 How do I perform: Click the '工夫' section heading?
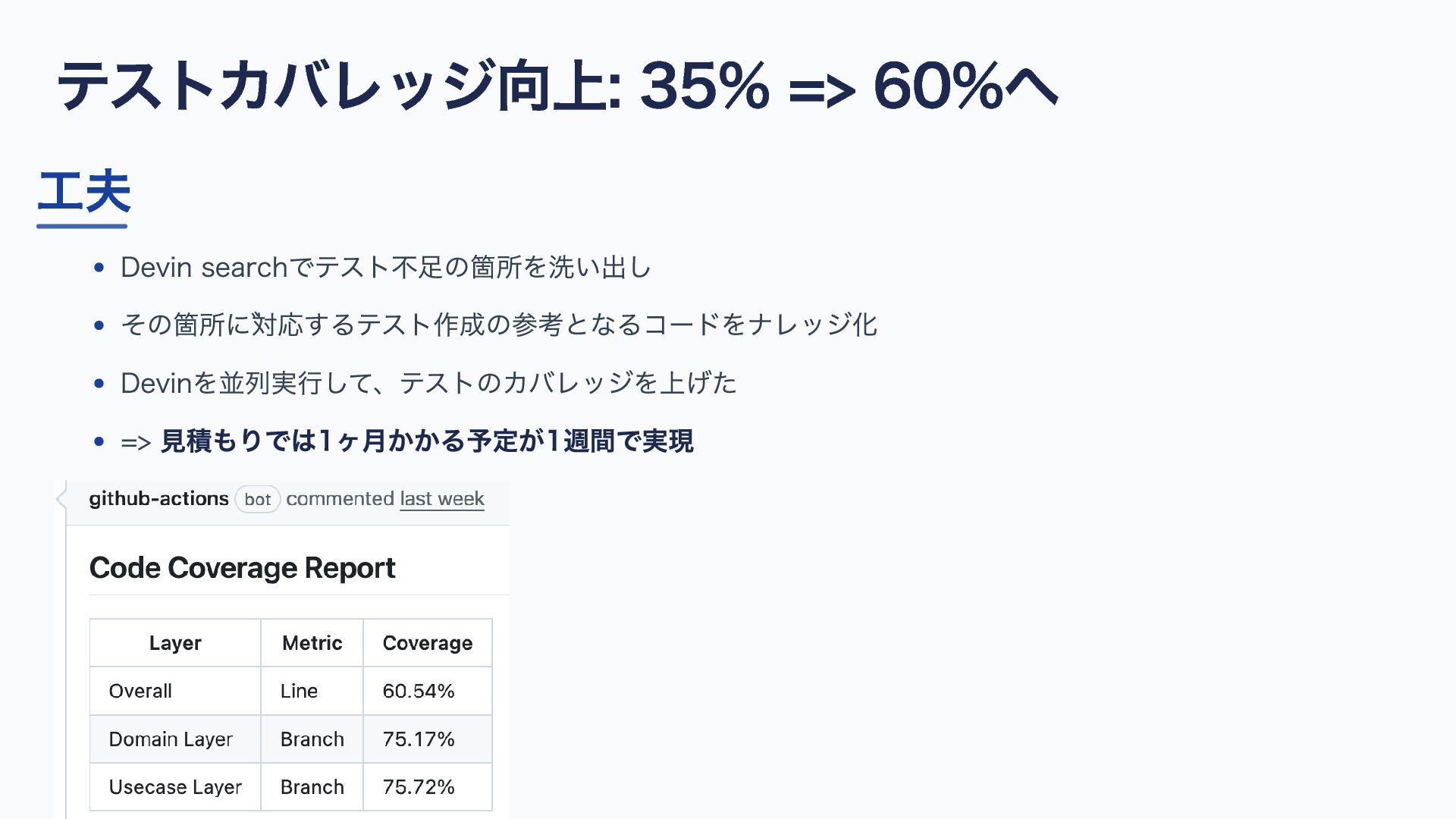click(83, 192)
